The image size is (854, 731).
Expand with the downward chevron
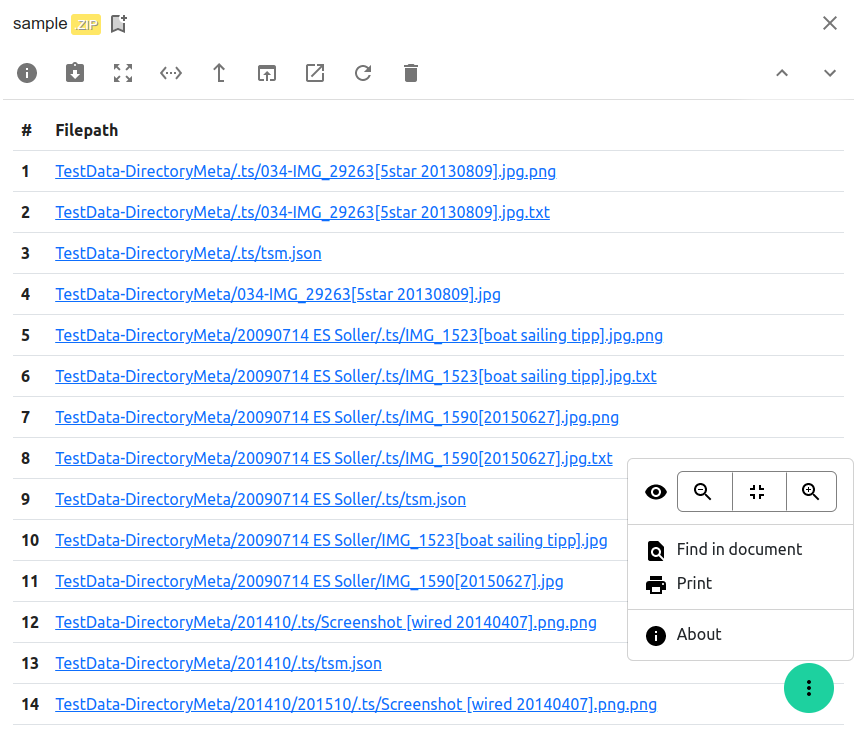830,73
